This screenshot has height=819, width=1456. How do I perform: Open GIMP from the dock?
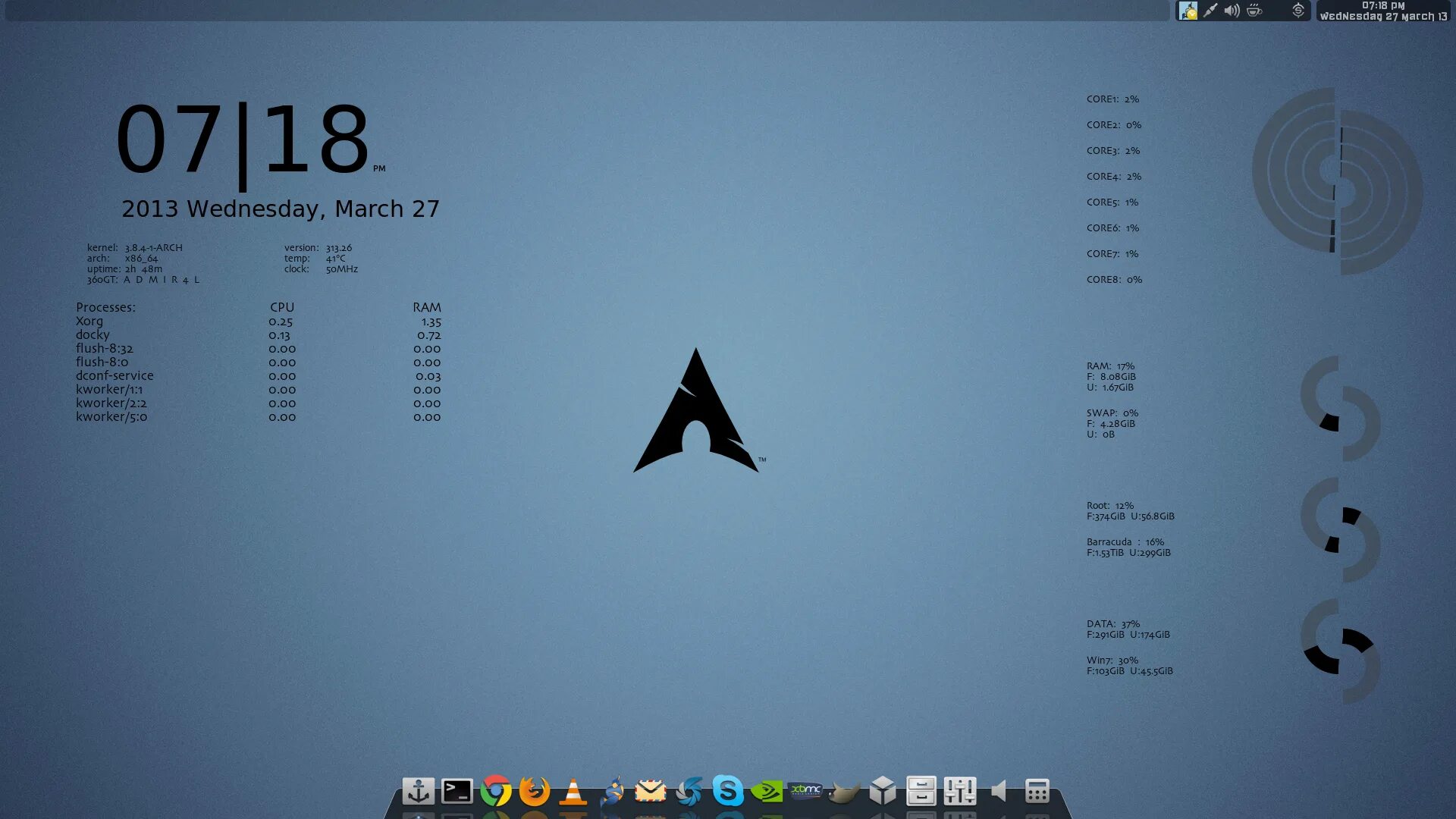pyautogui.click(x=844, y=792)
